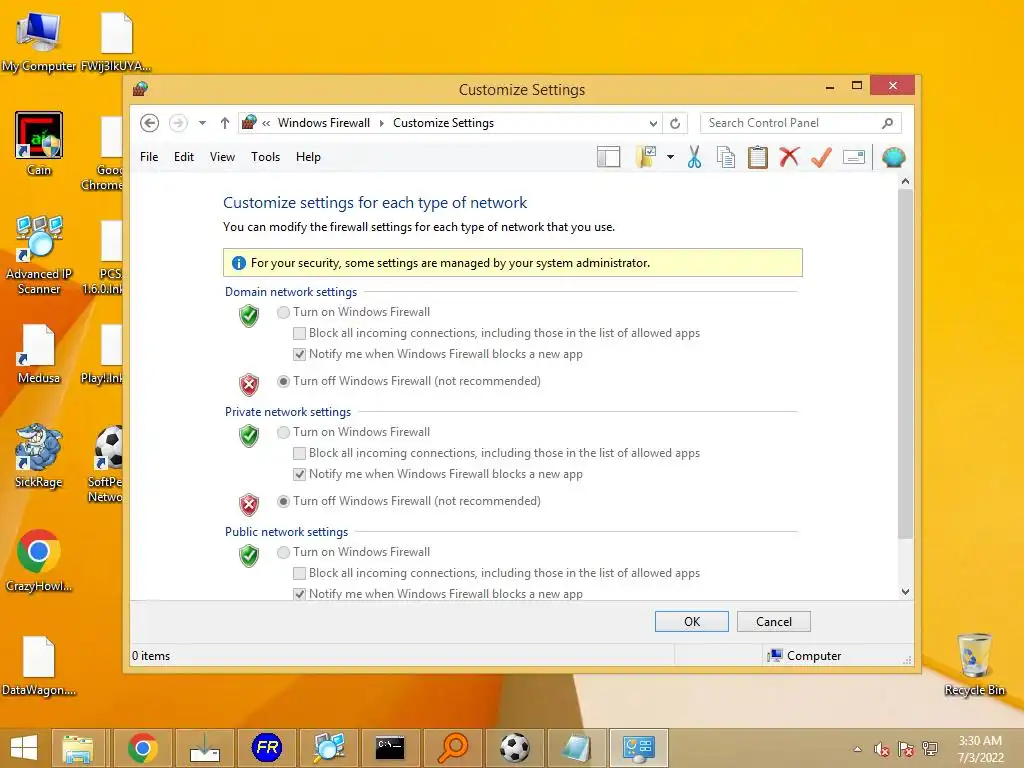Click Windows Firewall in the breadcrumb path
1024x768 pixels.
click(324, 123)
